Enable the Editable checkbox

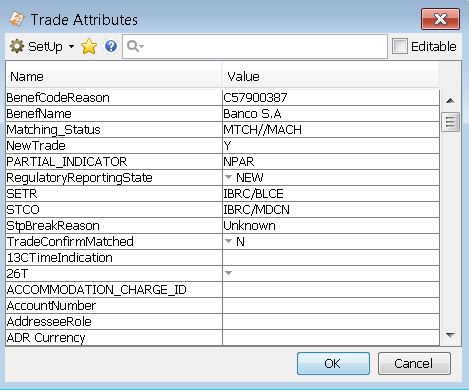pos(400,46)
